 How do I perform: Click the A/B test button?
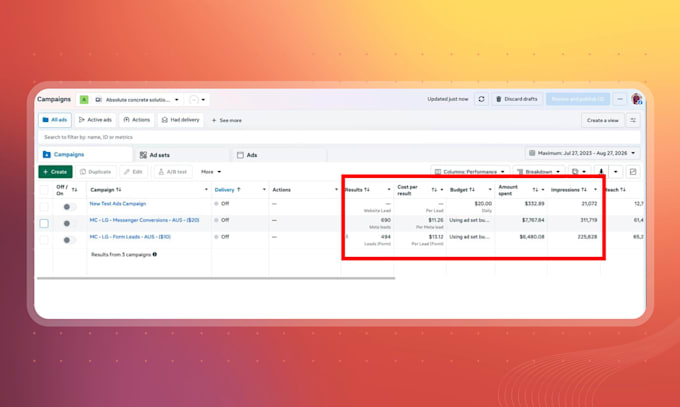[172, 172]
